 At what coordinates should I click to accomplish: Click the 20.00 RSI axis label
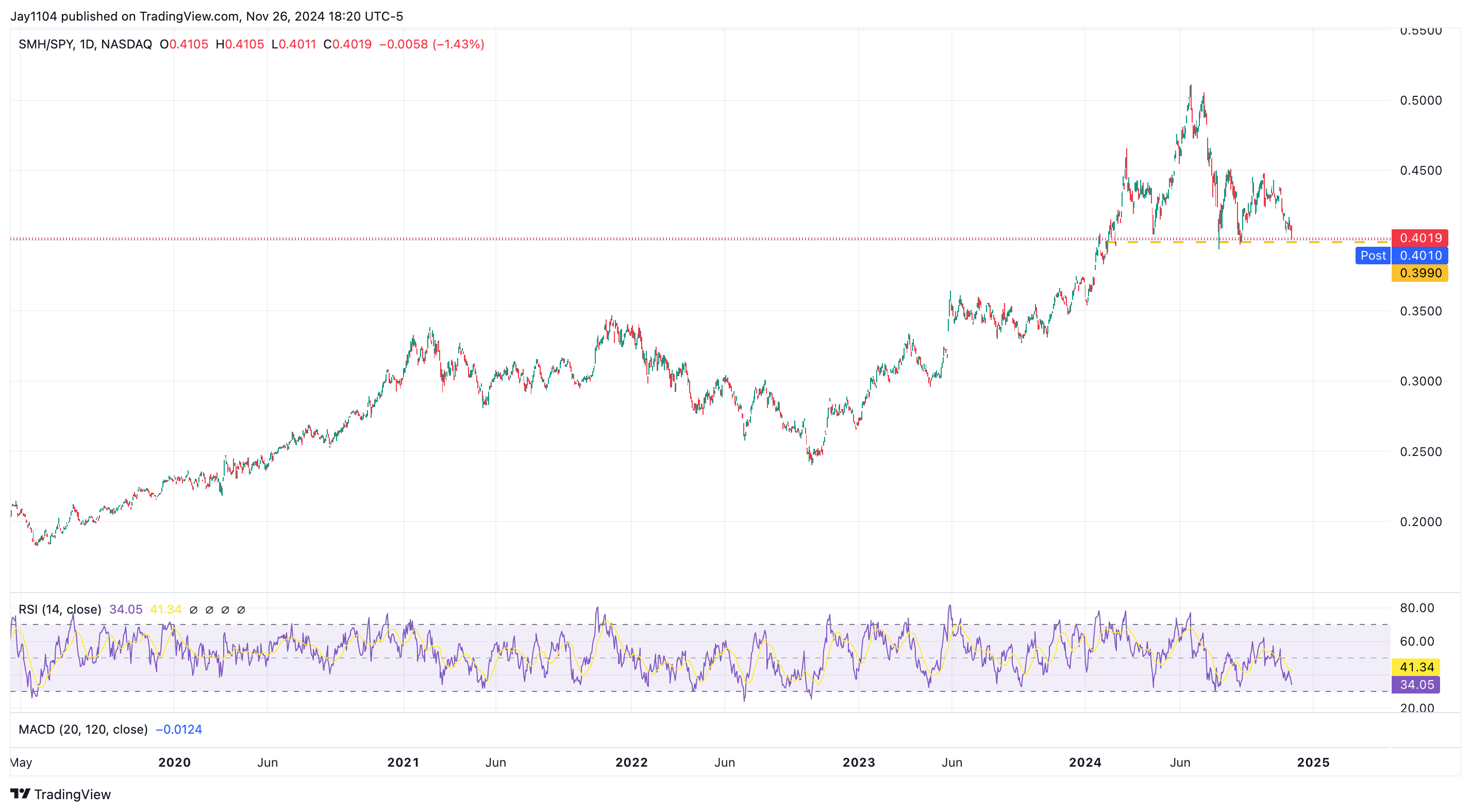click(1417, 708)
